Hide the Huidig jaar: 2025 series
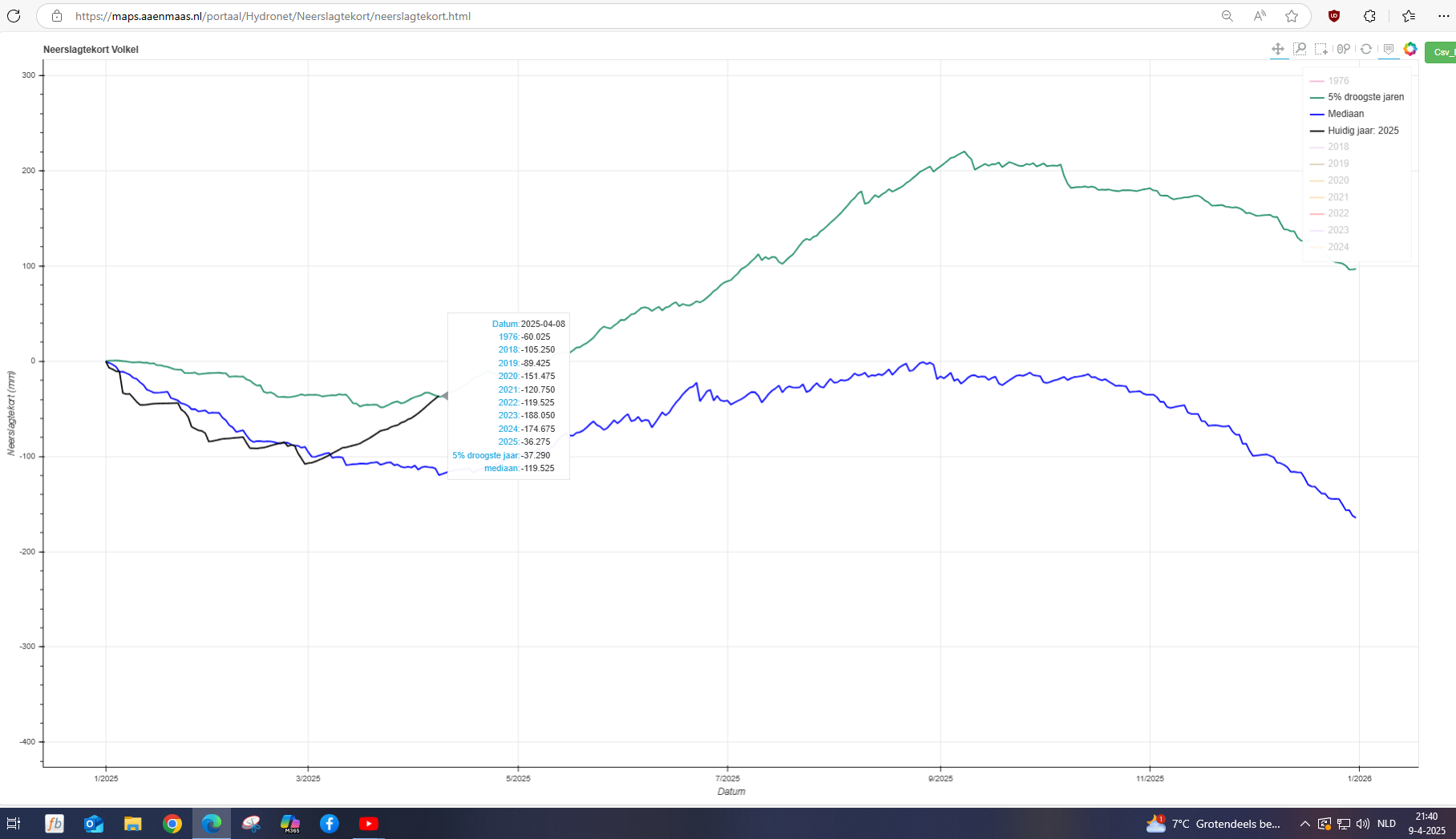Image resolution: width=1456 pixels, height=839 pixels. point(1354,131)
